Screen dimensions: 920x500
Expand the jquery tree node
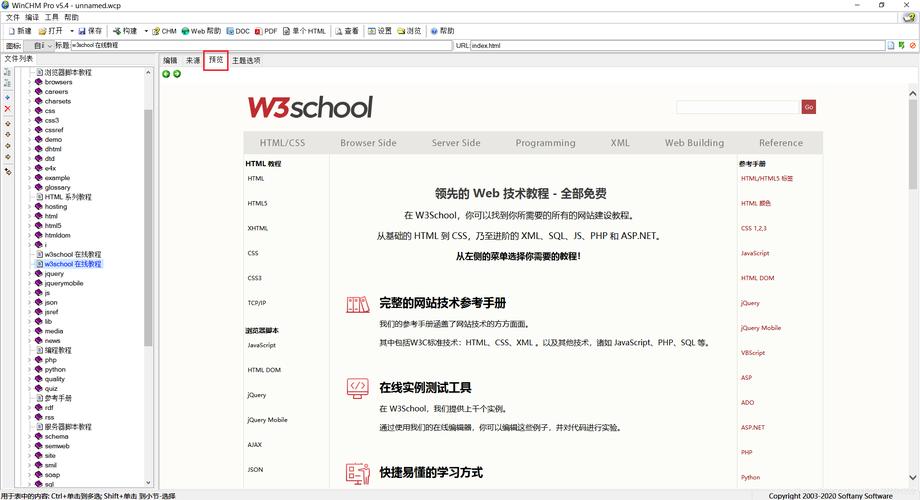pyautogui.click(x=29, y=273)
